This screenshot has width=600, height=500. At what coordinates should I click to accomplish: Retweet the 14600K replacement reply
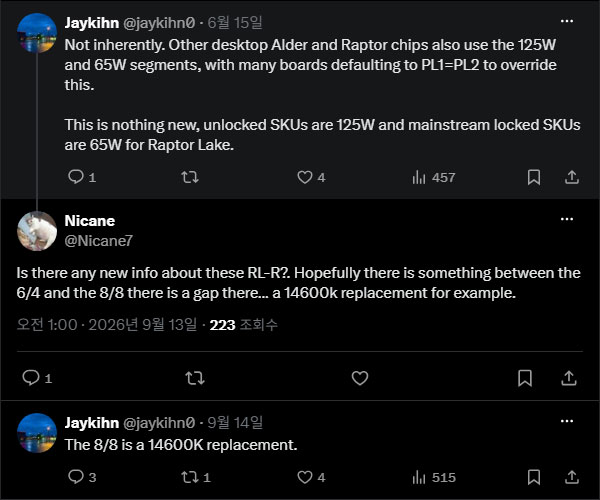click(196, 477)
